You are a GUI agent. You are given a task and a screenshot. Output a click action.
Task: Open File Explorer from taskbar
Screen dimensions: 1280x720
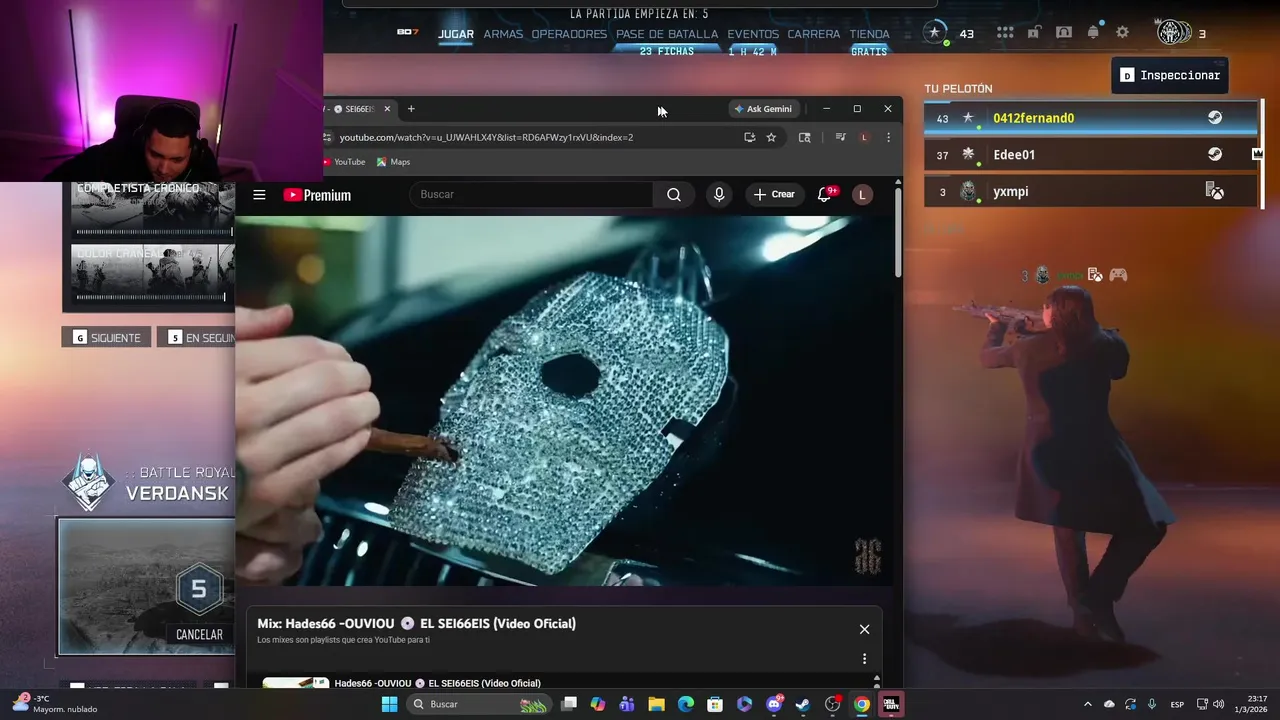[x=656, y=704]
